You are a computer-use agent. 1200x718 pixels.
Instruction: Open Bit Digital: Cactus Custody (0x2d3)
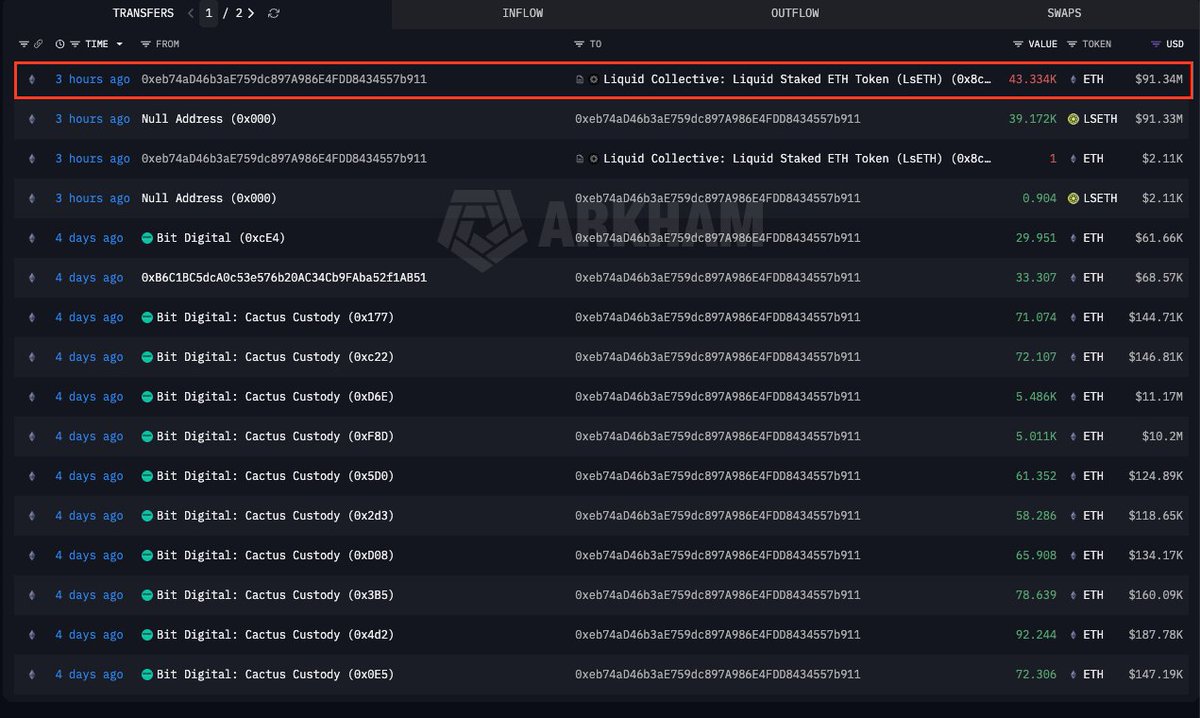pos(275,515)
